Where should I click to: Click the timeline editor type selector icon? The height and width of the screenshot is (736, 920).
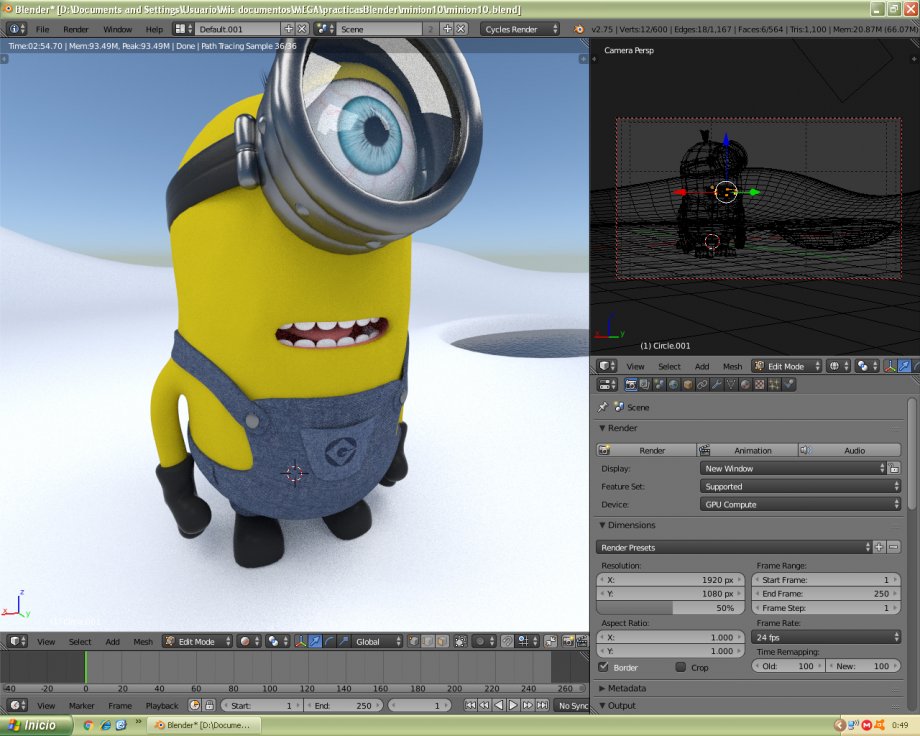point(13,705)
